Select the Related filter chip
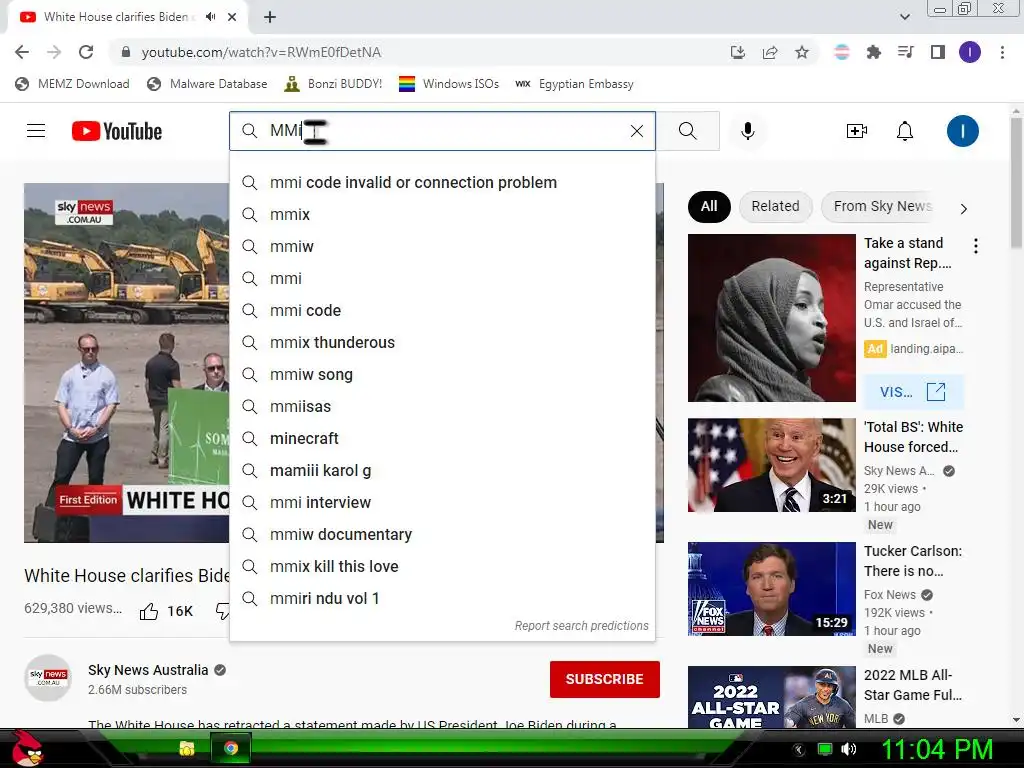This screenshot has height=768, width=1024. [x=775, y=206]
